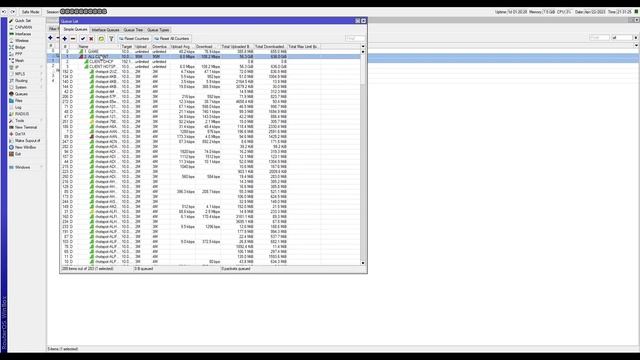The width and height of the screenshot is (640, 360).
Task: Switch to the Simple Queues tab
Action: pos(75,30)
